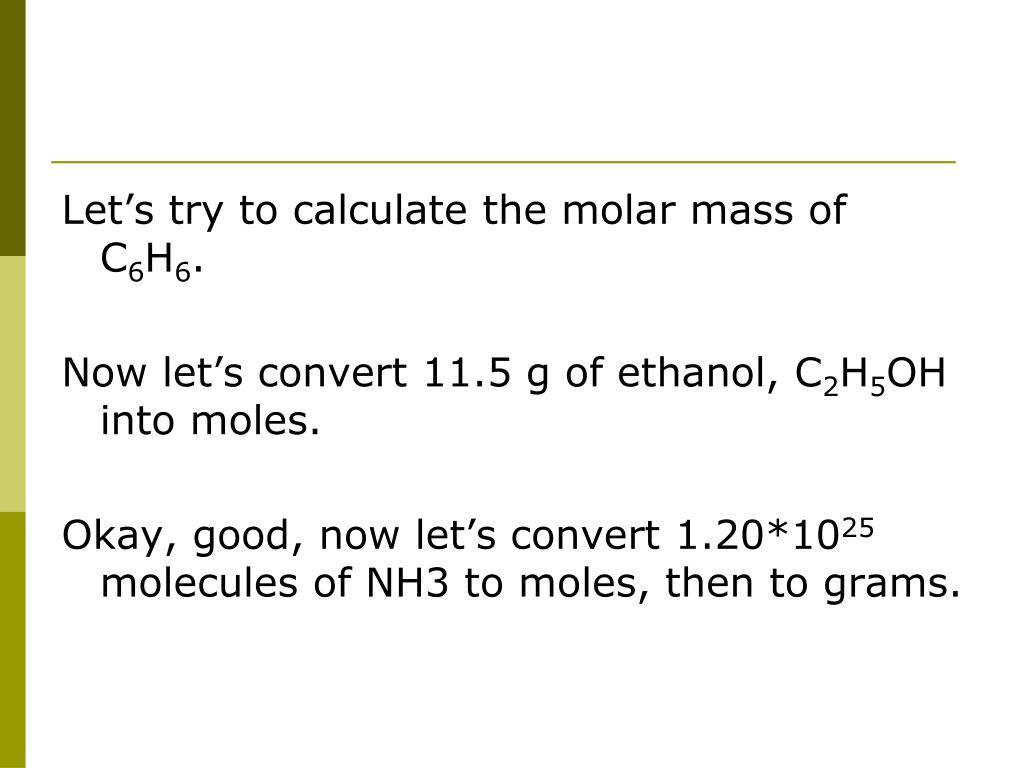Click the superscript exponent 25
This screenshot has width=1024, height=768.
pyautogui.click(x=856, y=528)
